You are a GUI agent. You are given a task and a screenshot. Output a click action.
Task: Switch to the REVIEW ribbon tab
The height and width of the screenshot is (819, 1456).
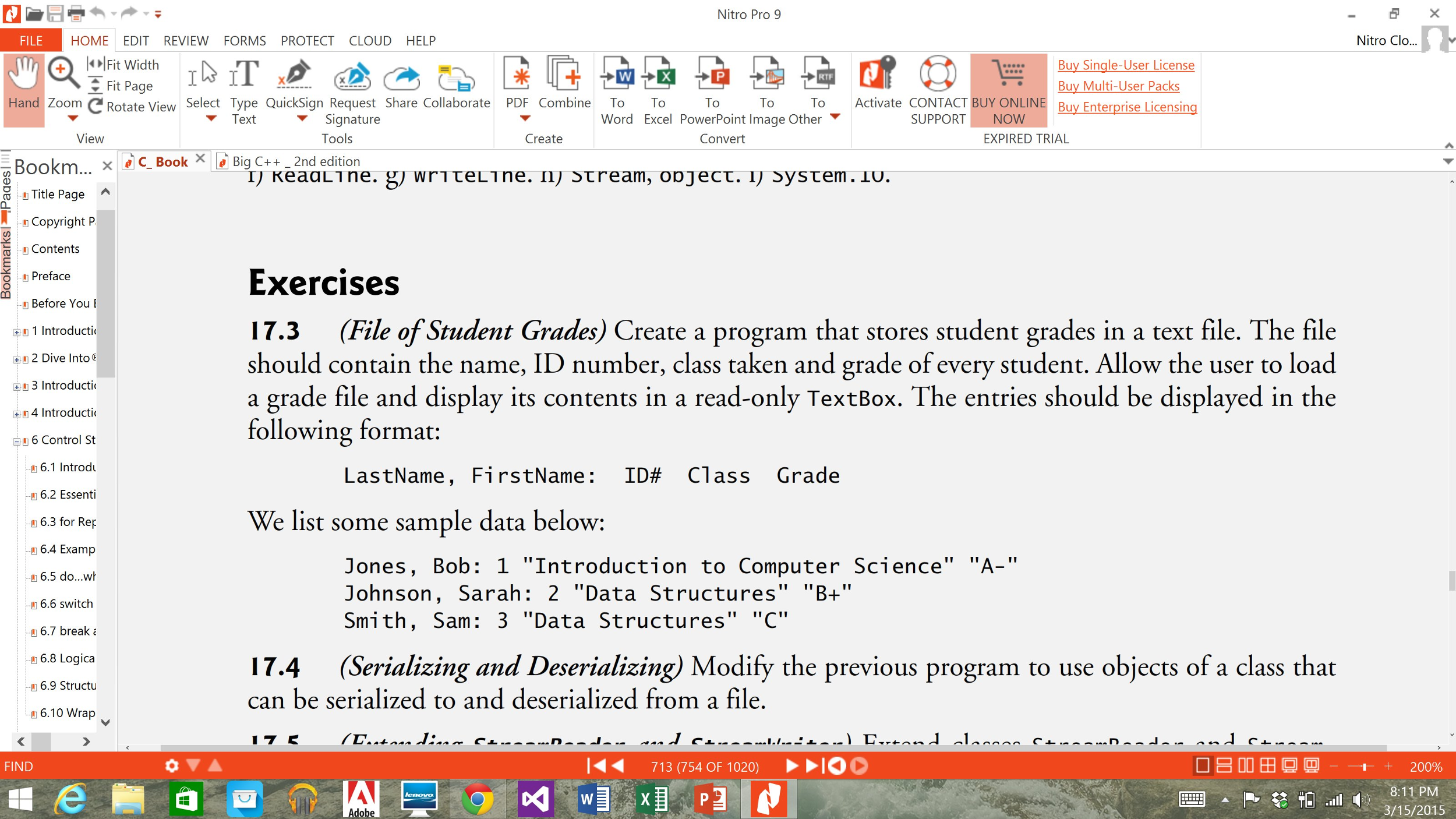click(185, 40)
